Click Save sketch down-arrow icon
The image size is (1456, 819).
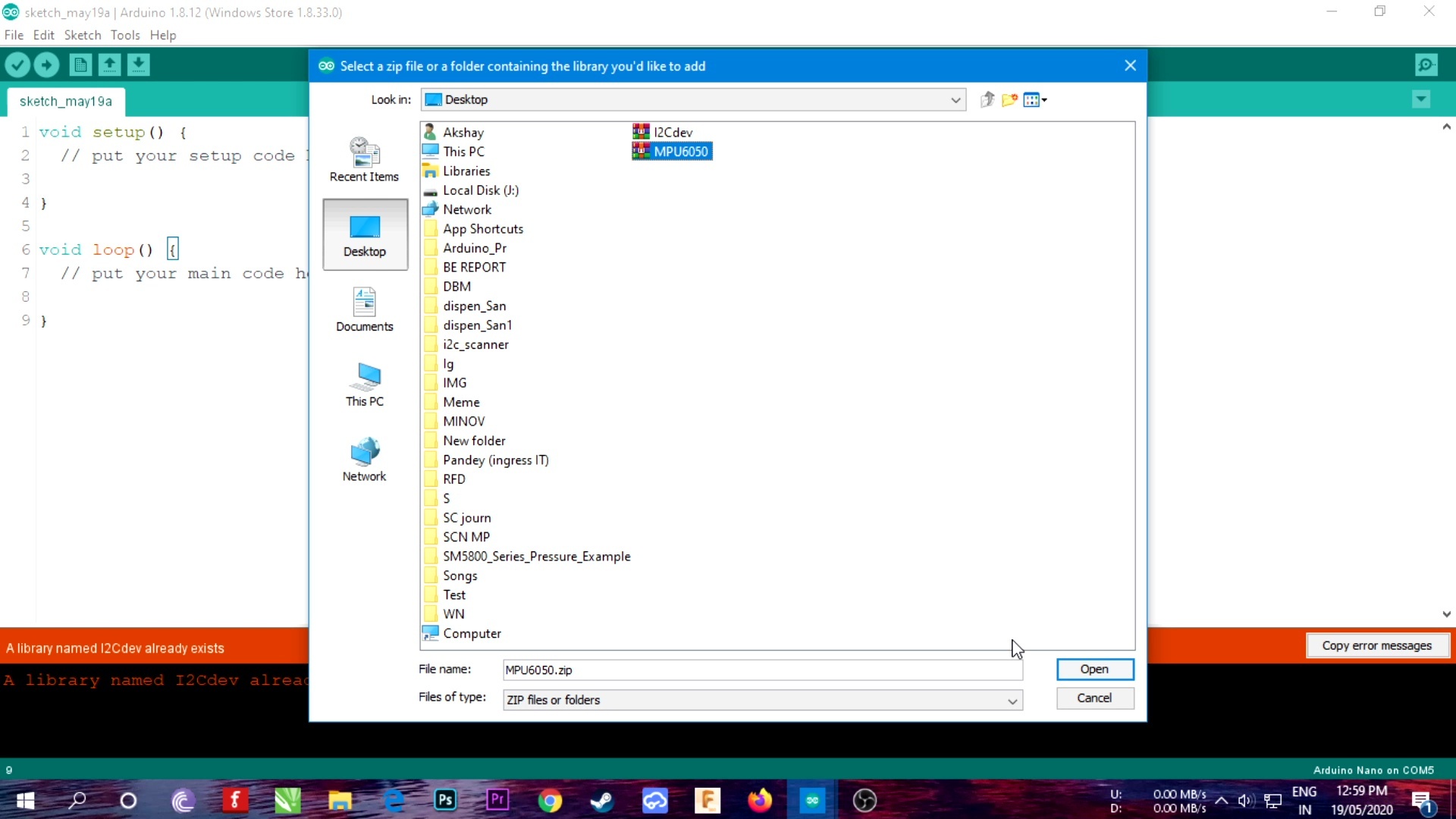click(138, 65)
